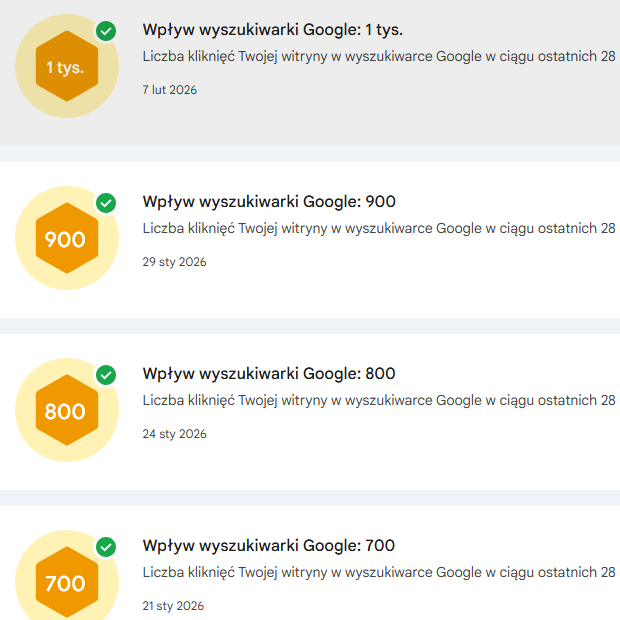Click the description under the 800 achievement
Screen dimensions: 620x620
click(379, 401)
